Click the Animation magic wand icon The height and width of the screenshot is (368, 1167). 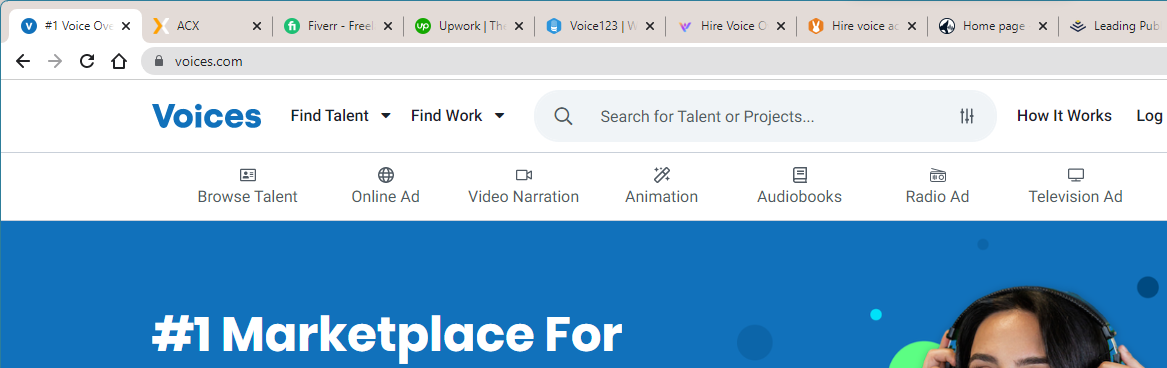(662, 175)
